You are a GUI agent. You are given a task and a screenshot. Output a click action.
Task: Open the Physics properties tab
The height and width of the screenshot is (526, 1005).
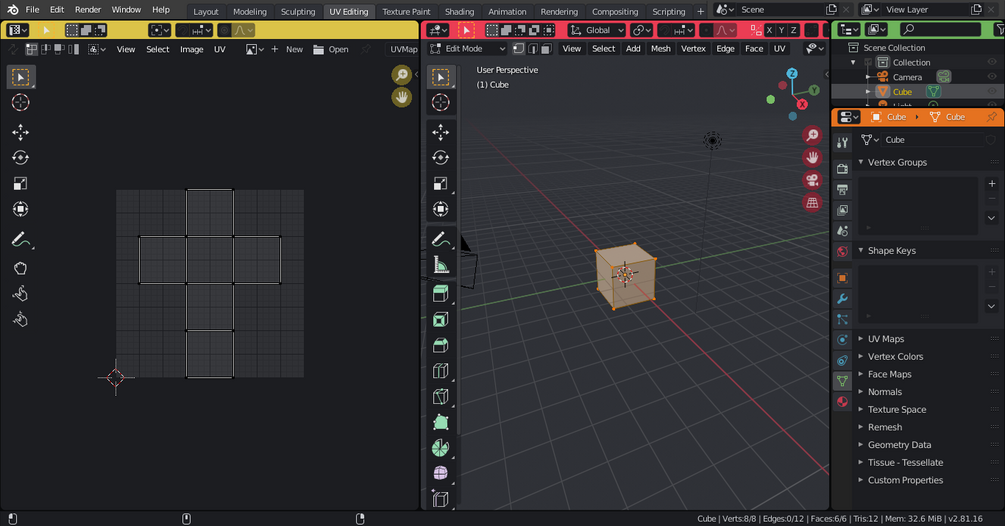(x=842, y=340)
